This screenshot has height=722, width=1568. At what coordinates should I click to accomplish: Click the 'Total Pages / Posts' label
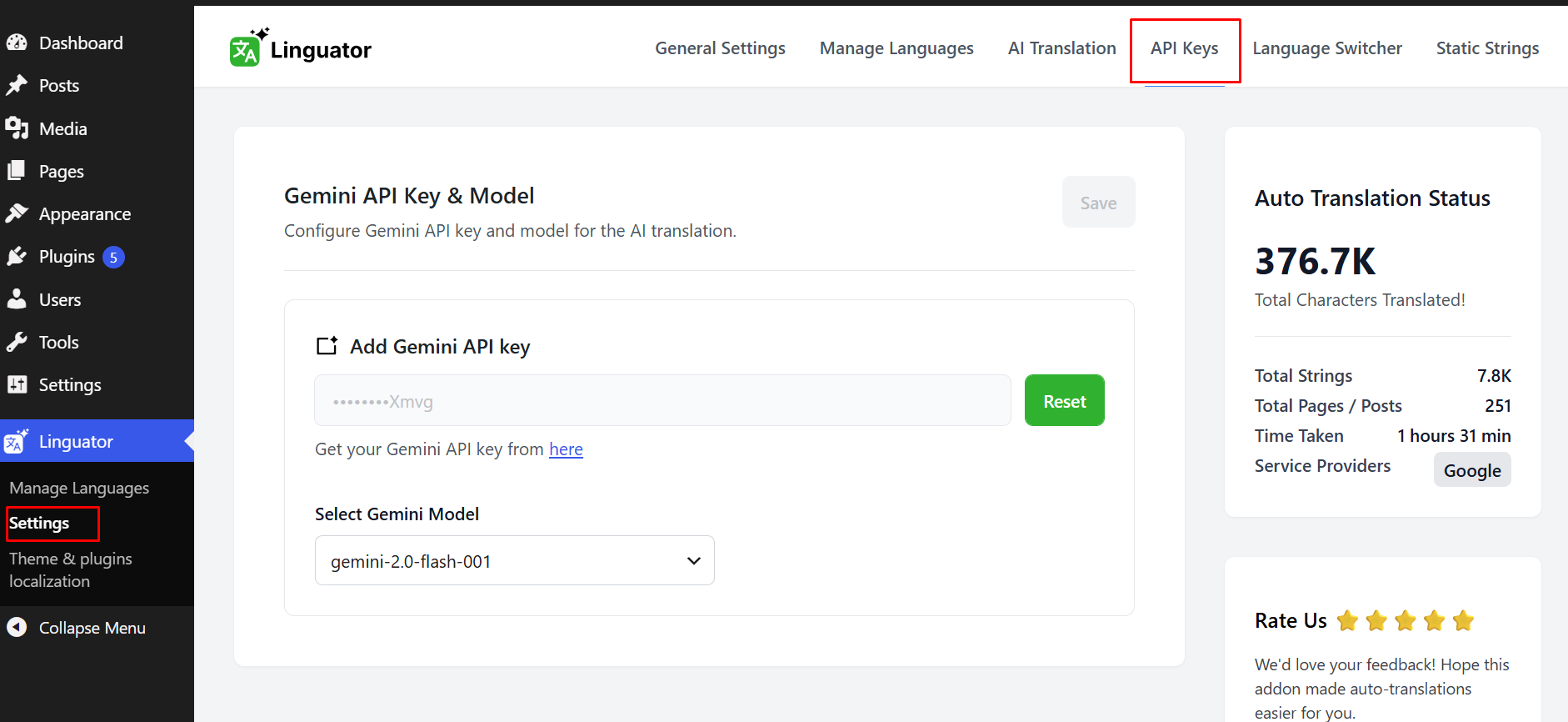pos(1328,406)
